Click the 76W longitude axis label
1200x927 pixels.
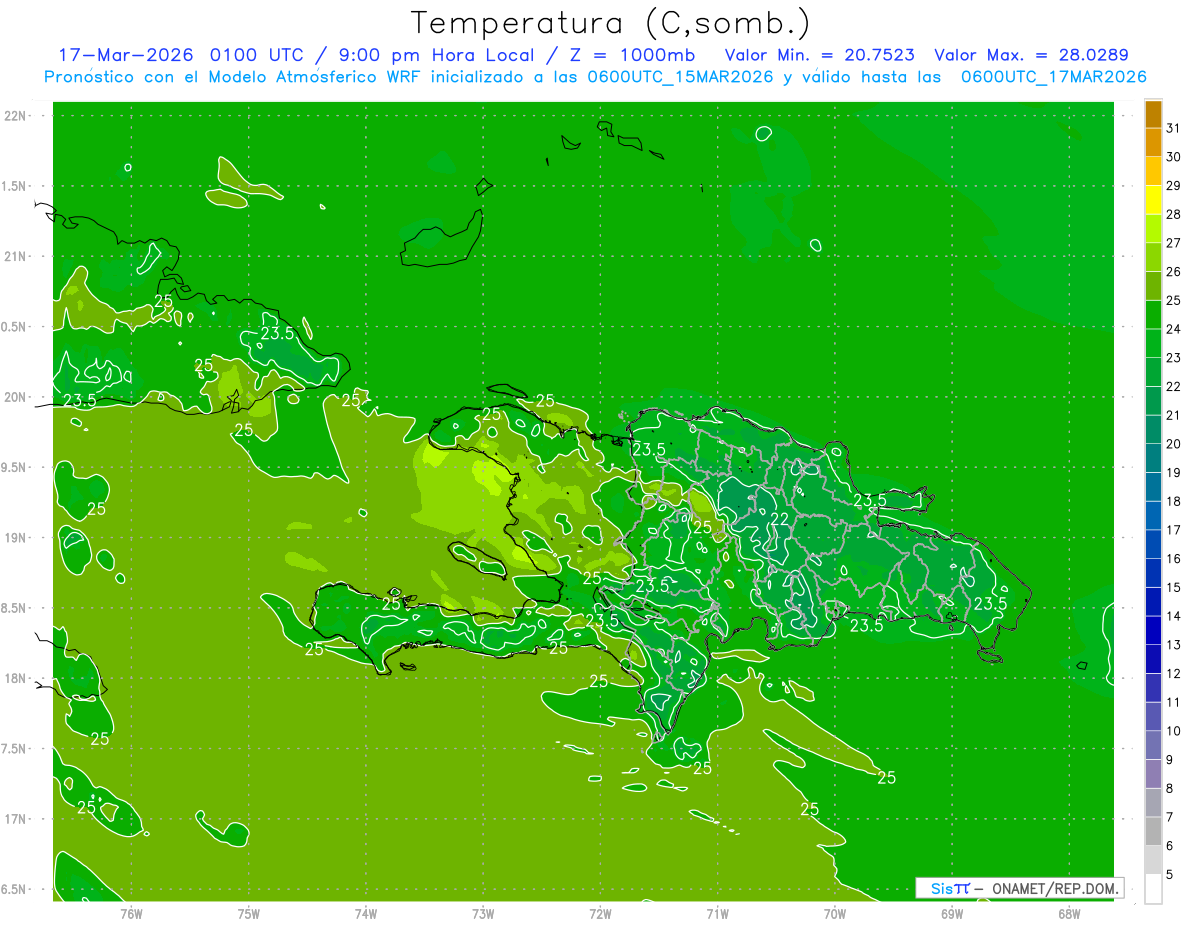(x=131, y=913)
